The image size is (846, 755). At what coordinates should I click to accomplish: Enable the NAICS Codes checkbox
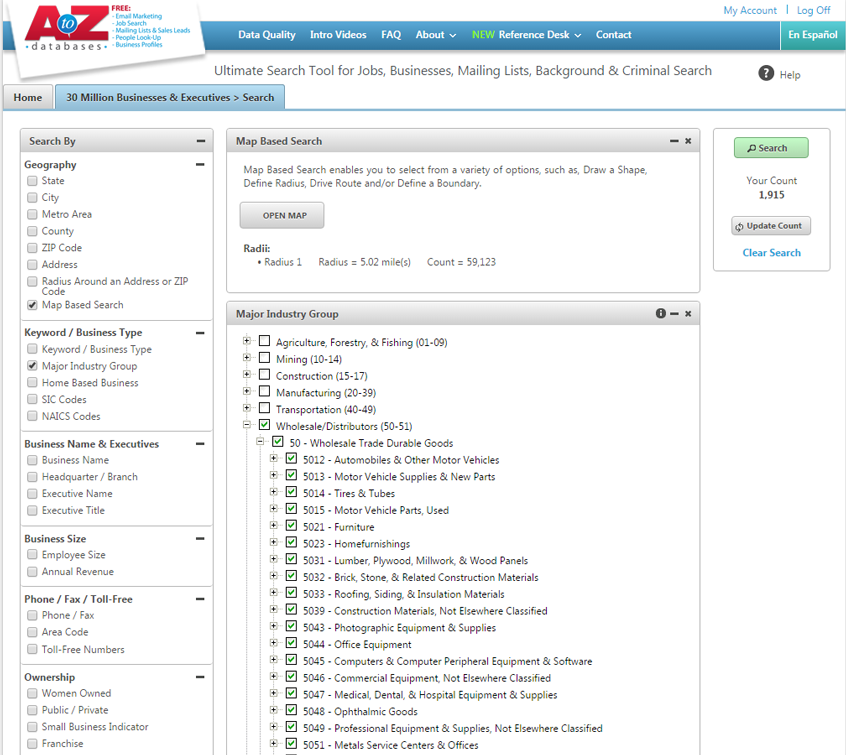(32, 416)
